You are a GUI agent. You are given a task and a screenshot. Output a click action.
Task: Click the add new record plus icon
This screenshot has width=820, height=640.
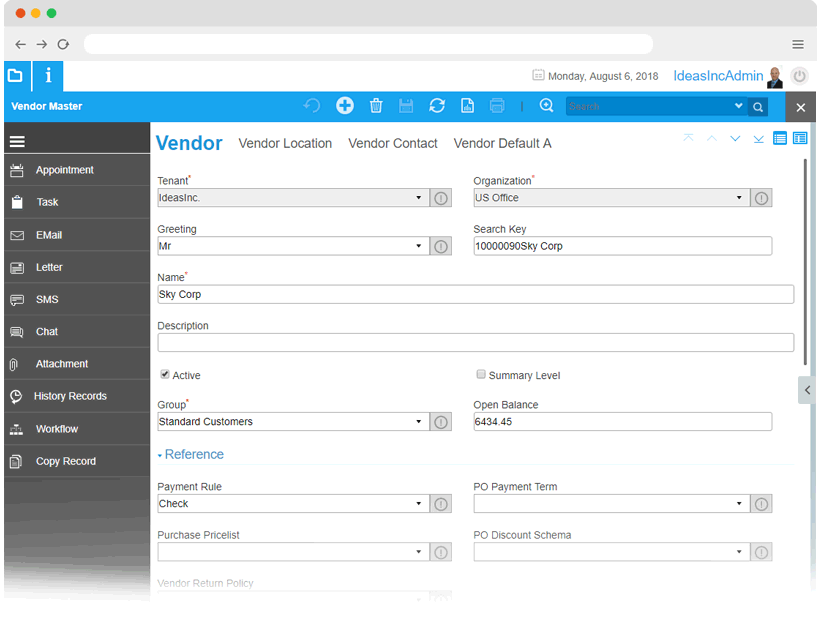click(x=344, y=106)
